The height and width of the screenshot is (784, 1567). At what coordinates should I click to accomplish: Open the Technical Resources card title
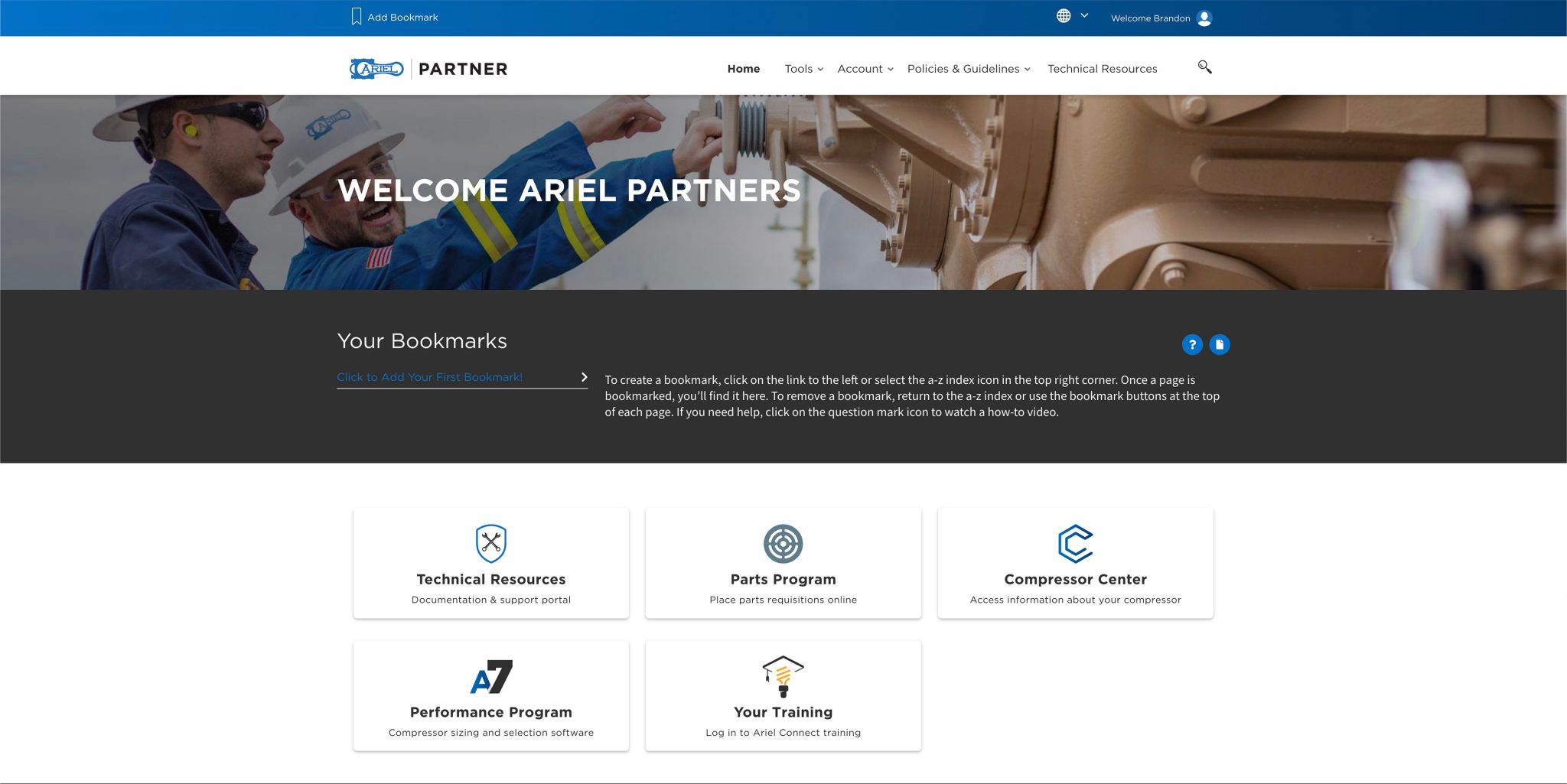[x=491, y=580]
